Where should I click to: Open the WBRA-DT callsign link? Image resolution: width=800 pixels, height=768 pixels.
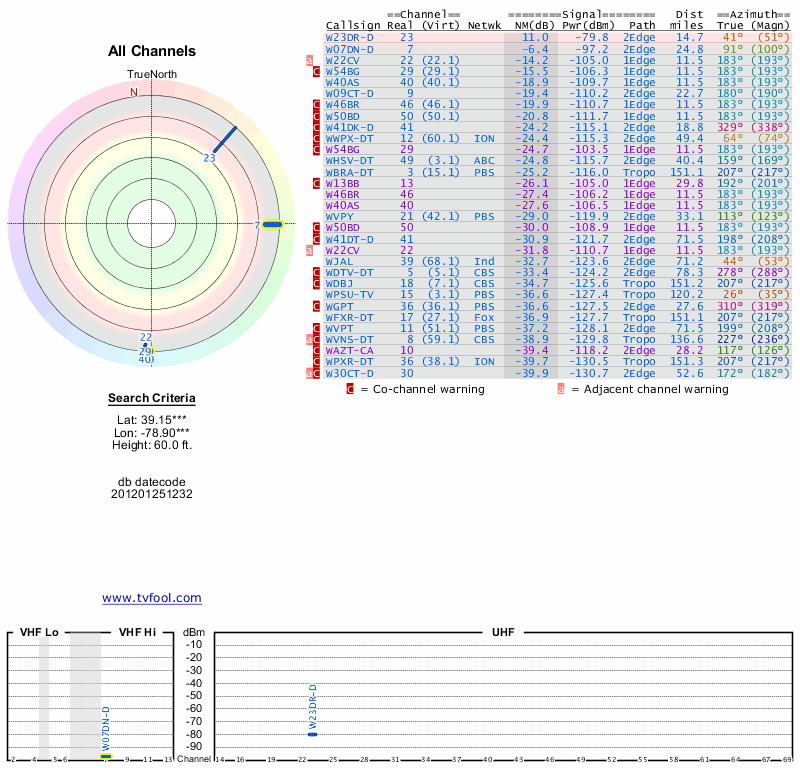coord(349,172)
